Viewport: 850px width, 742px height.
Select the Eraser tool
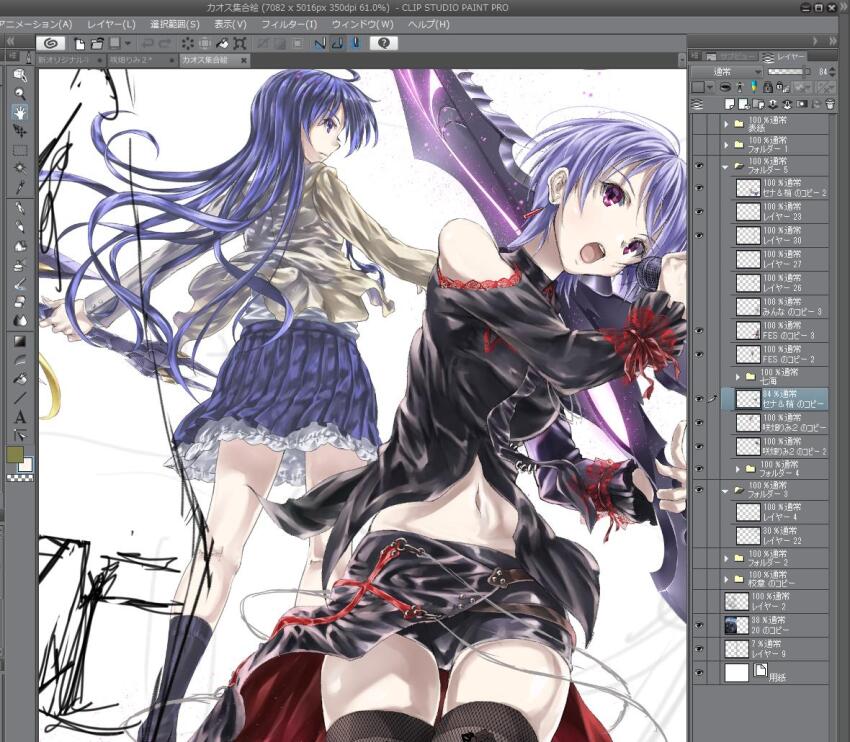point(20,301)
